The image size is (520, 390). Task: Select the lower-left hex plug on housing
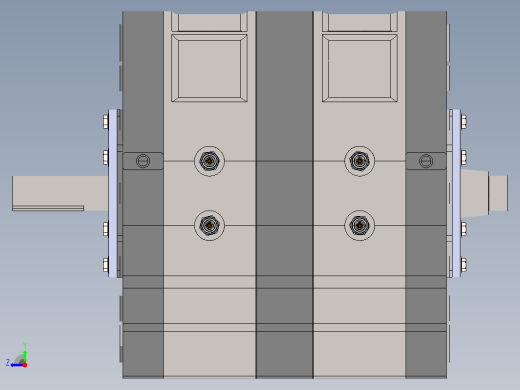coord(209,226)
